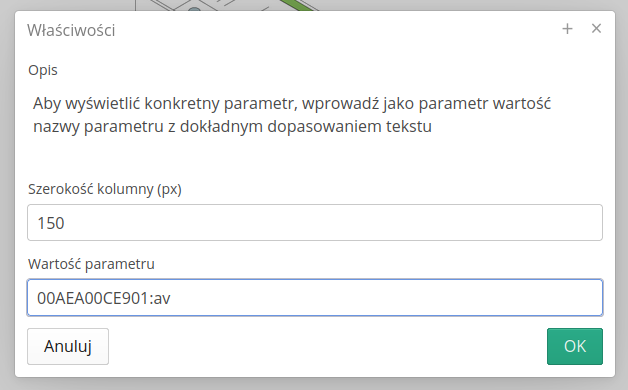The width and height of the screenshot is (628, 390).
Task: Click the 00AEA00CE901:av text in parameter field
Action: 104,298
